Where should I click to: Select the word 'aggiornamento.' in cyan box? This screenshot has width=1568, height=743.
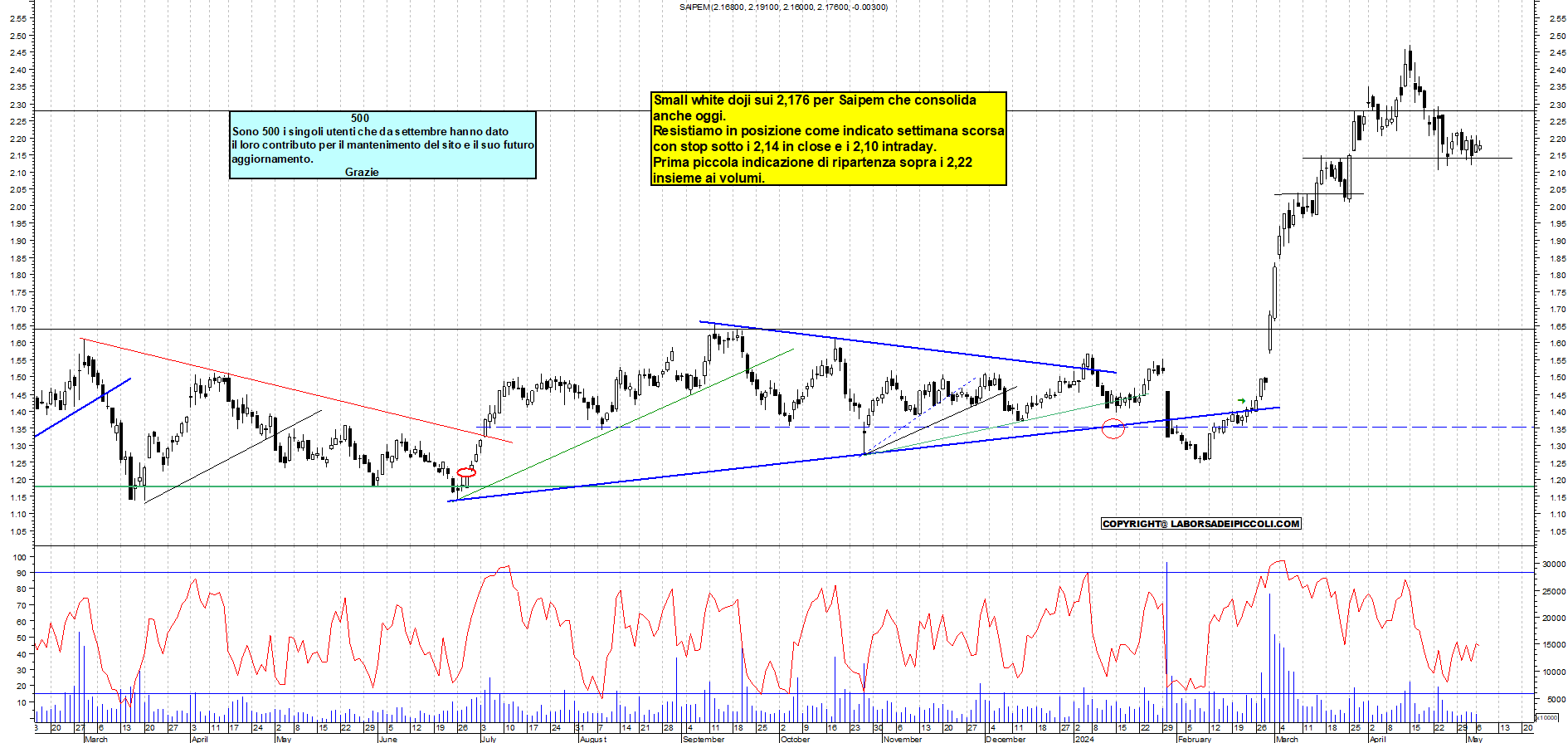(x=273, y=159)
